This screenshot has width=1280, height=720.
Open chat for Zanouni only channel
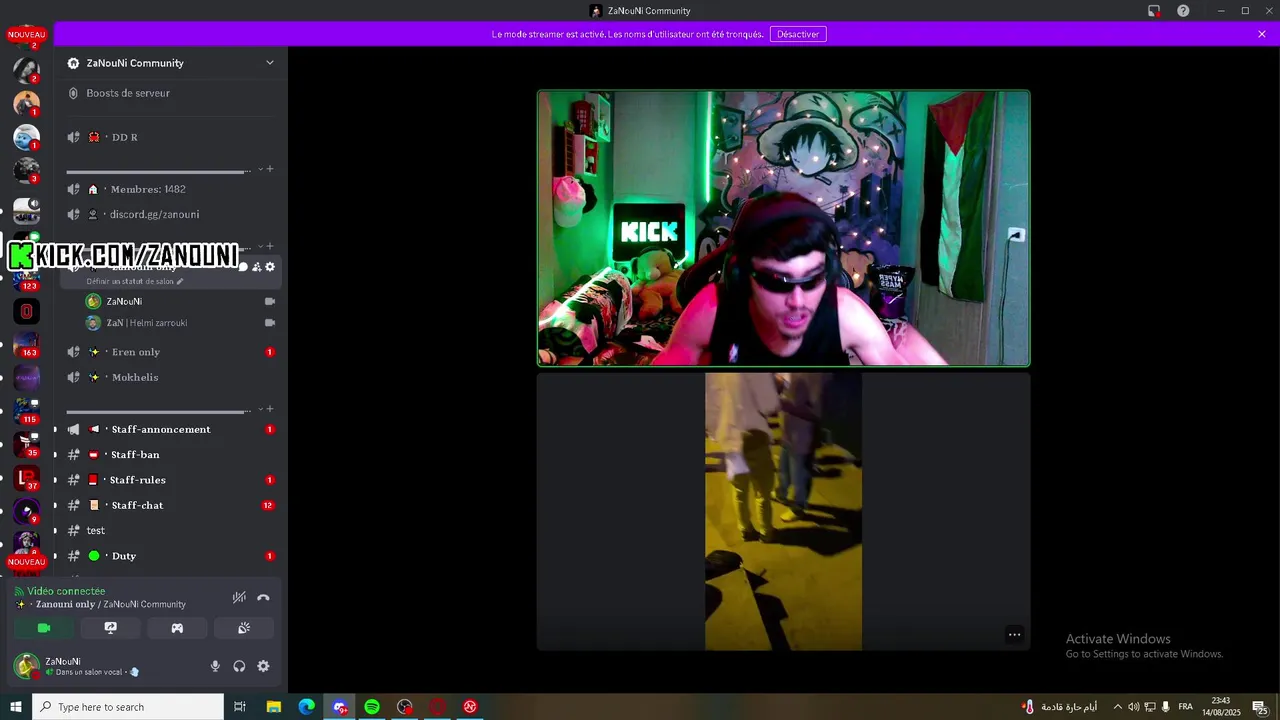point(243,267)
